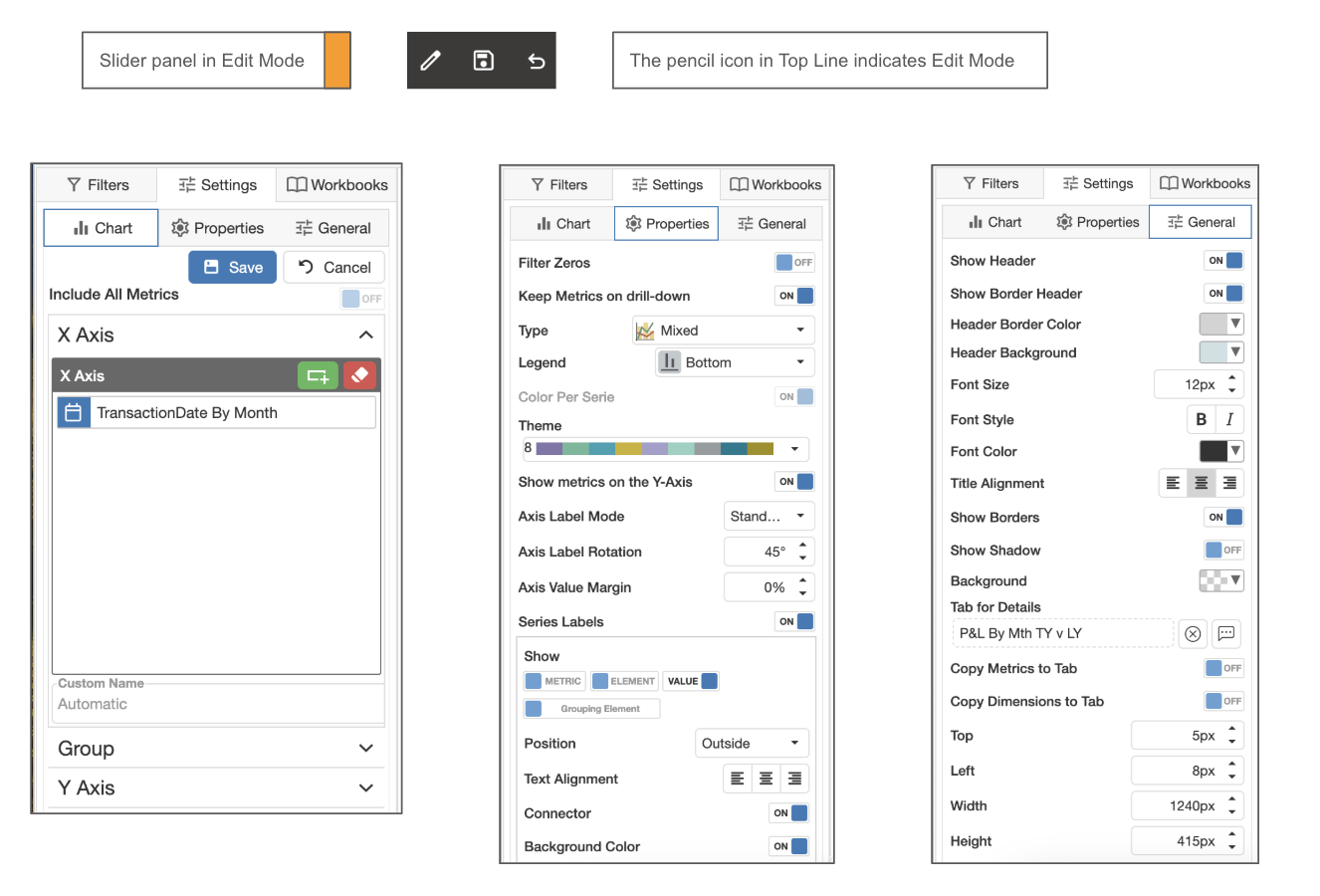Open the Header Border Color picker

coord(1221,324)
